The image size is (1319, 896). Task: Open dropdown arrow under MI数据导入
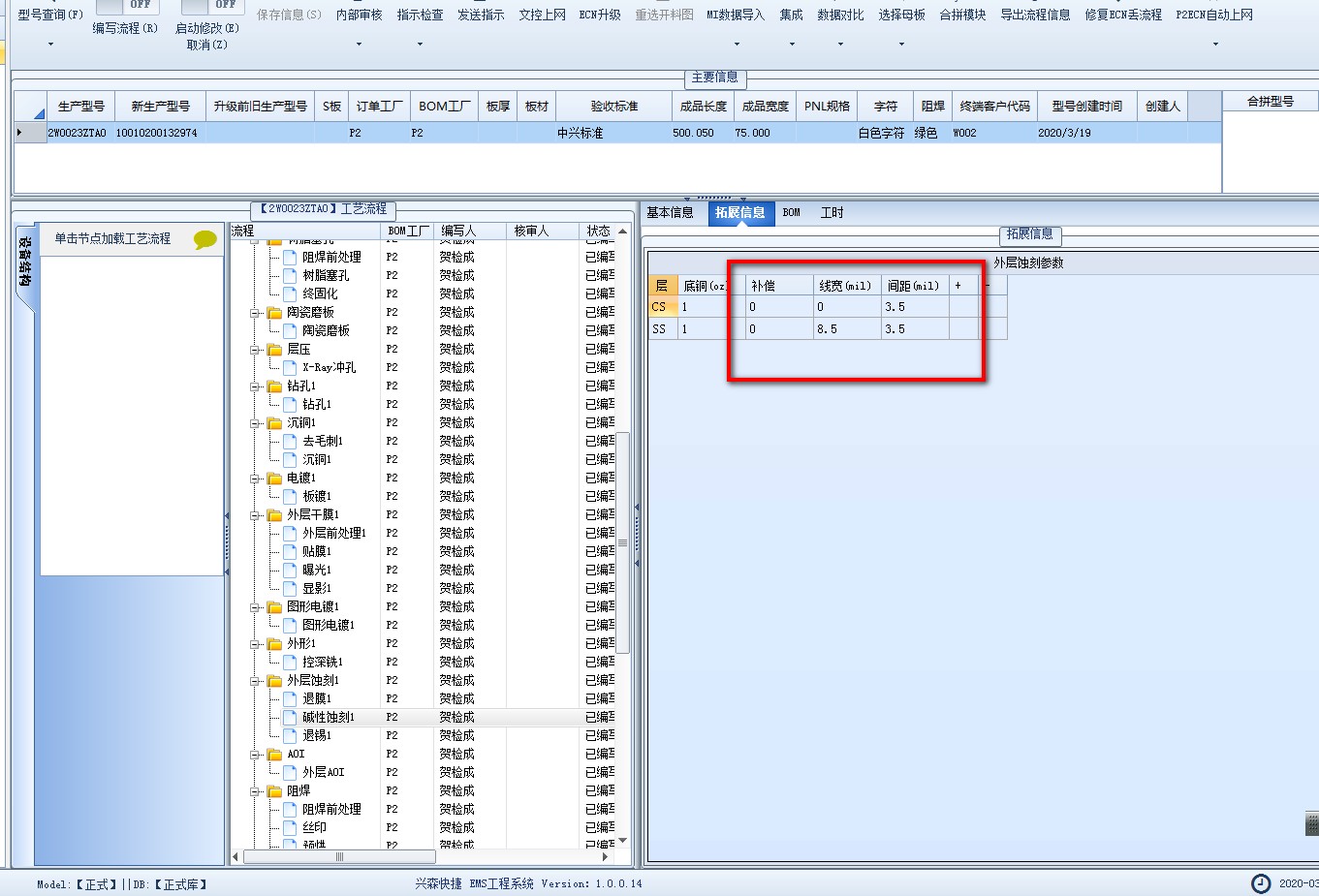[736, 44]
